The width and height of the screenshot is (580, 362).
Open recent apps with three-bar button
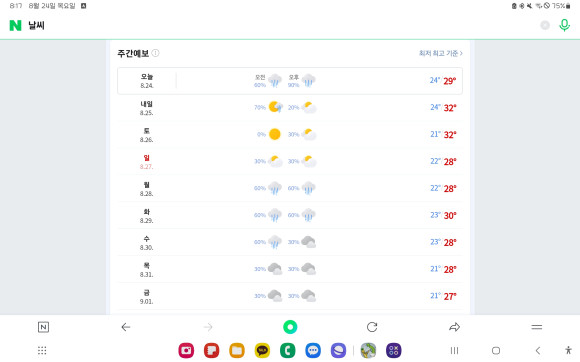pos(454,350)
